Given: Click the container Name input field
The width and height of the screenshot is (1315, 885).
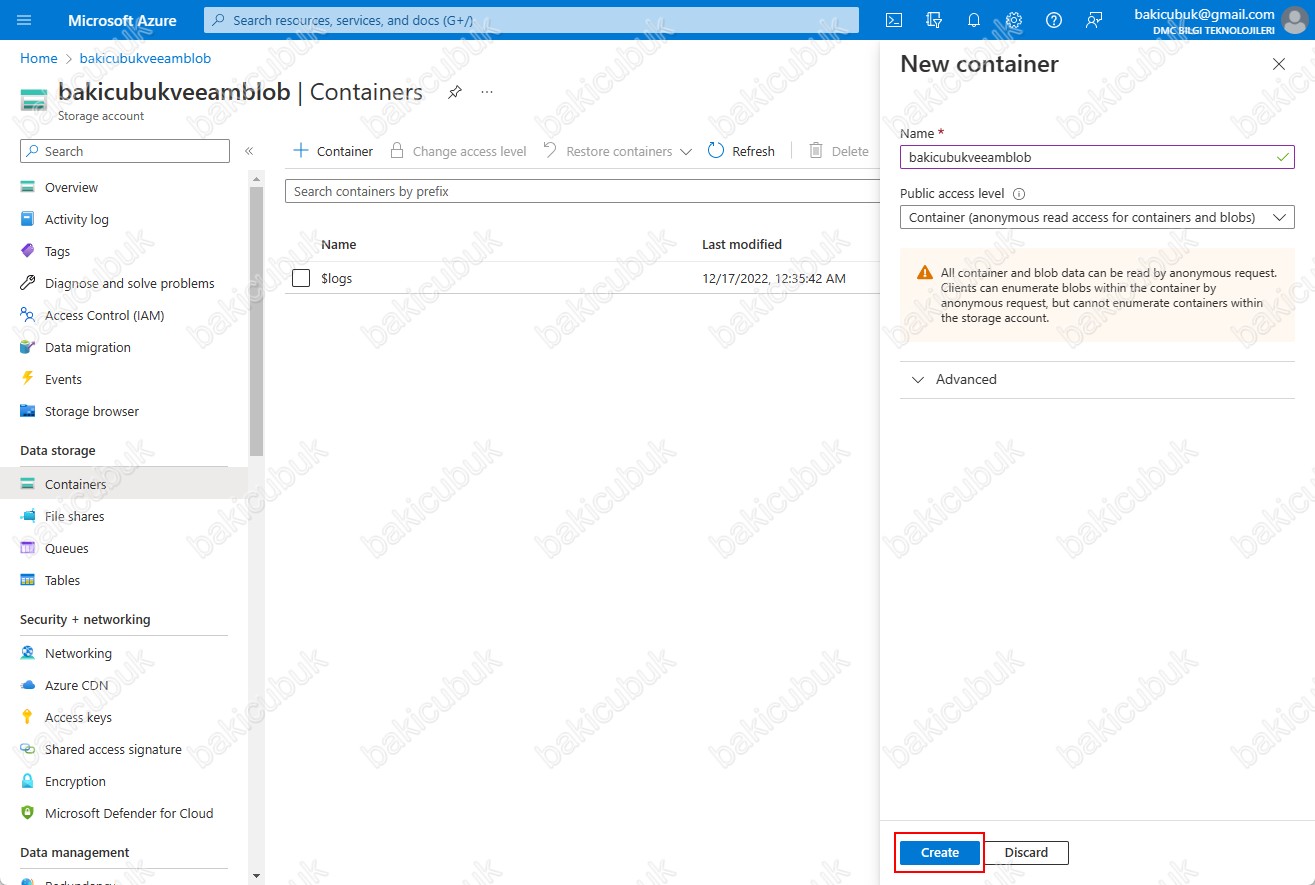Looking at the screenshot, I should coord(1097,157).
